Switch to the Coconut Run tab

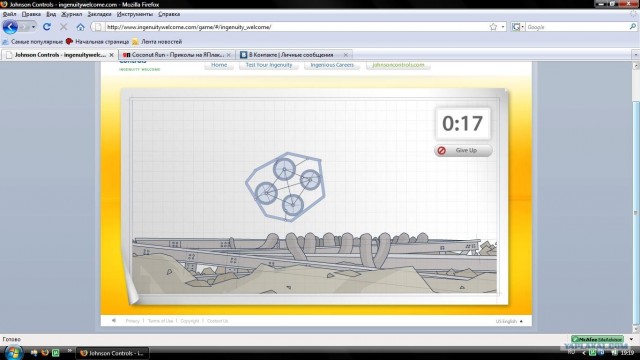click(177, 55)
